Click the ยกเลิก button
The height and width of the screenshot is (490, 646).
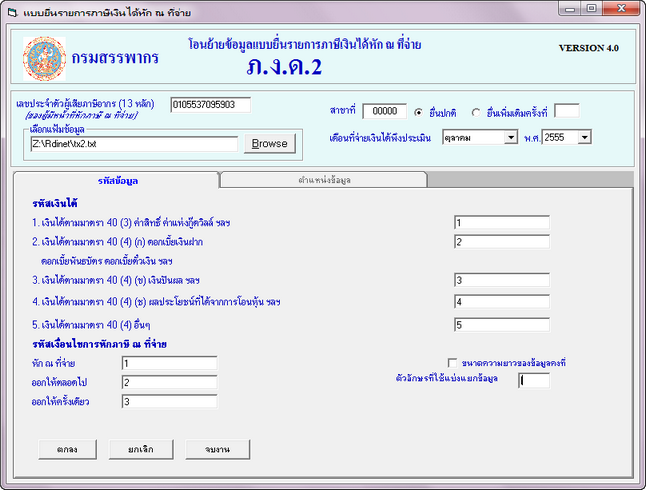coord(141,449)
